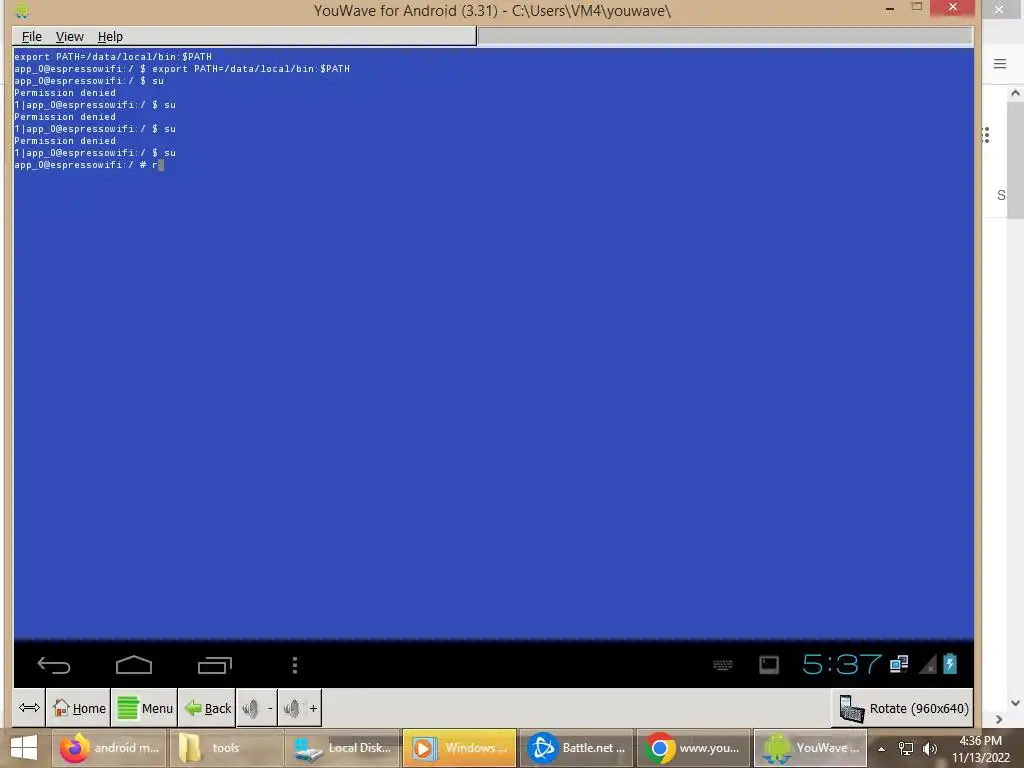The width and height of the screenshot is (1024, 768).
Task: Open the hamburger menu in background window
Action: point(1000,63)
